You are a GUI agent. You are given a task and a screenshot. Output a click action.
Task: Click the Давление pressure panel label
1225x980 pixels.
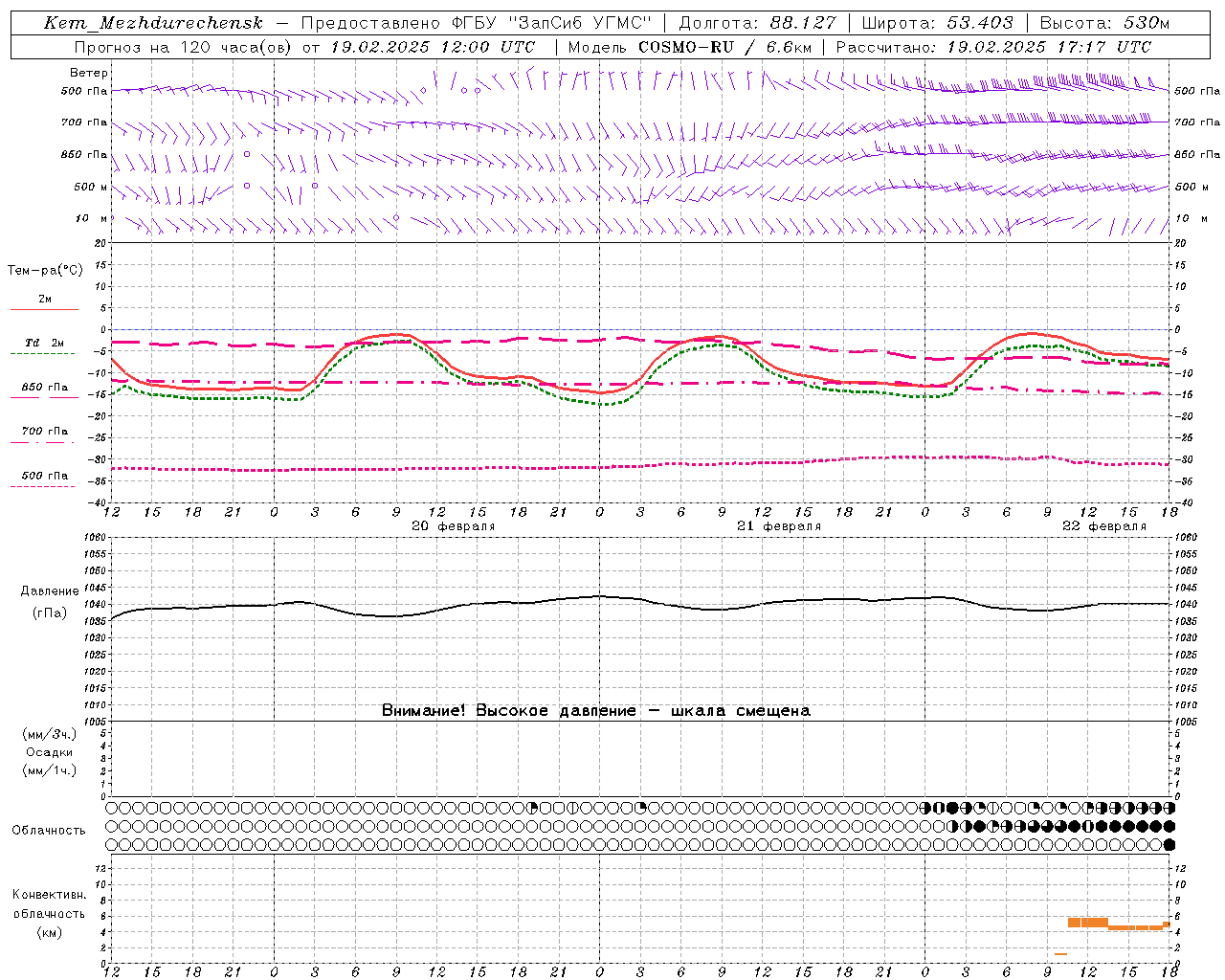pyautogui.click(x=50, y=591)
